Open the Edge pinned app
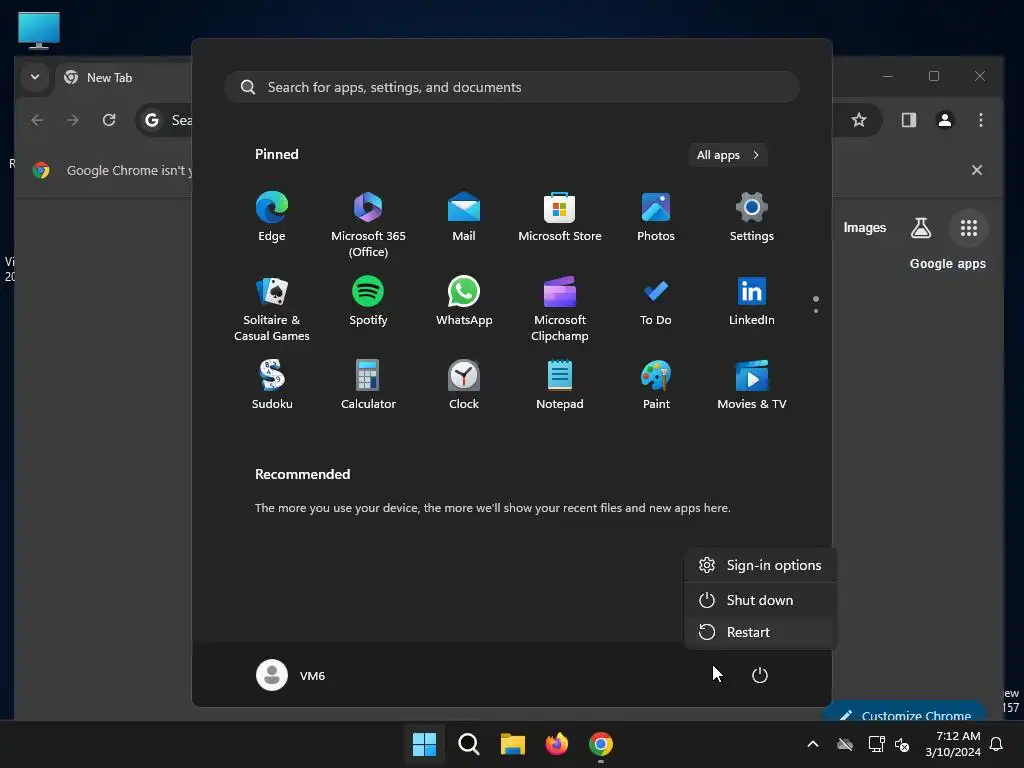Screen dimensions: 1024x768 click(x=272, y=217)
